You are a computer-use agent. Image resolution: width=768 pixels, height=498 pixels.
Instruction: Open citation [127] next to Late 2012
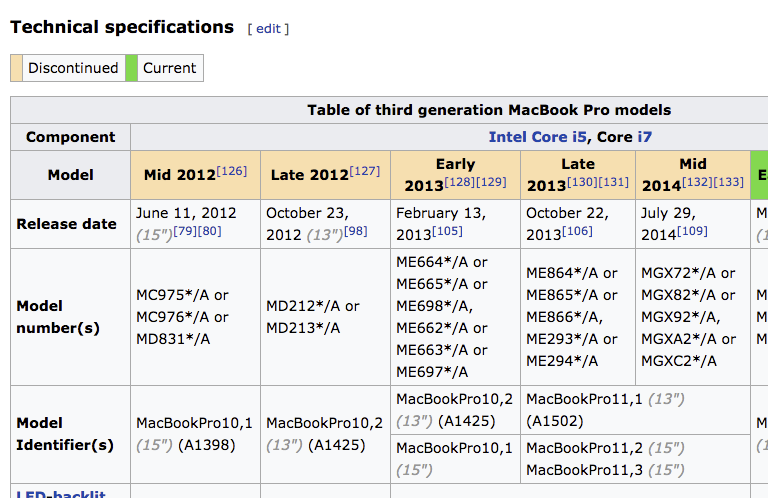(364, 171)
